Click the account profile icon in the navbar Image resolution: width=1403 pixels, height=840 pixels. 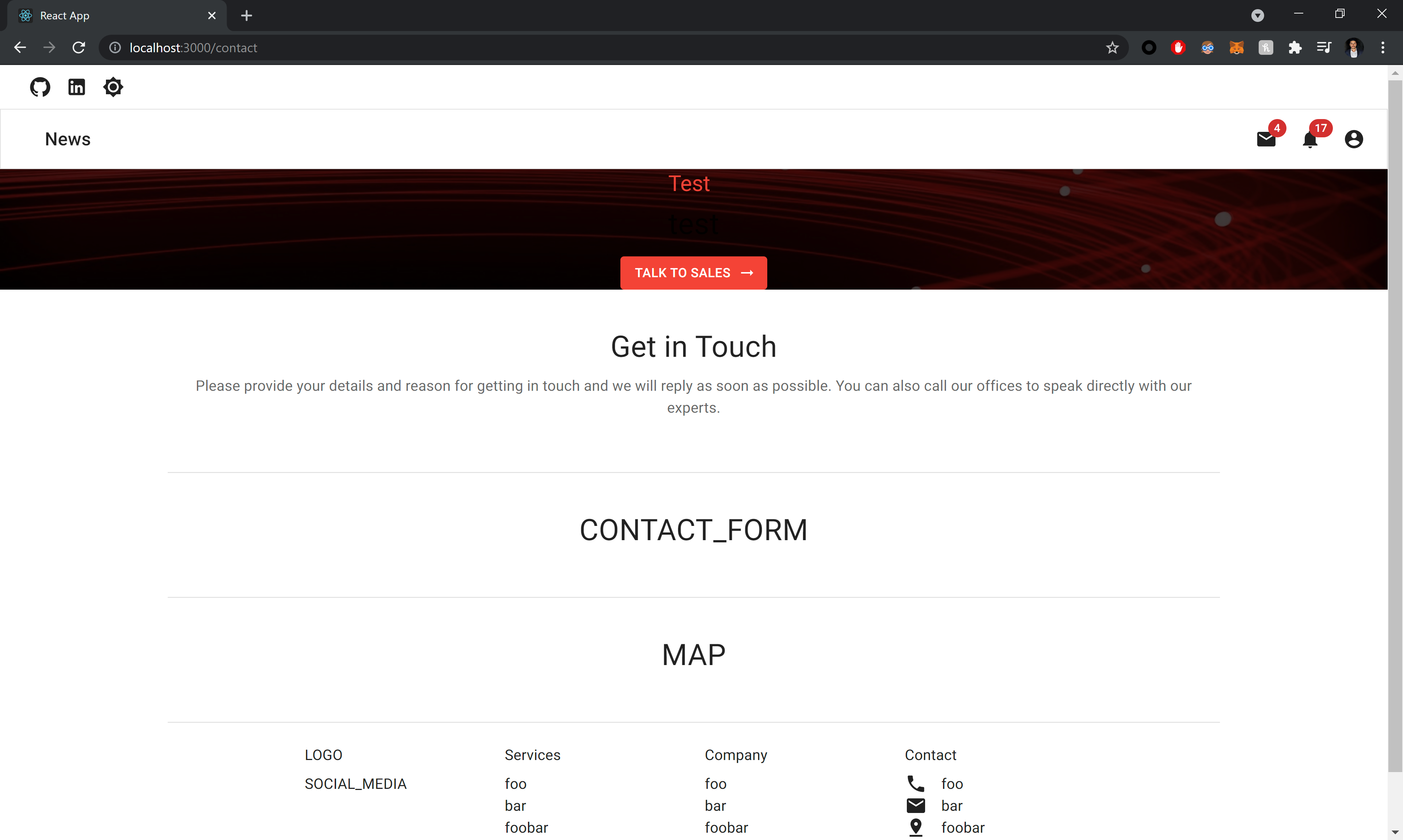point(1353,139)
